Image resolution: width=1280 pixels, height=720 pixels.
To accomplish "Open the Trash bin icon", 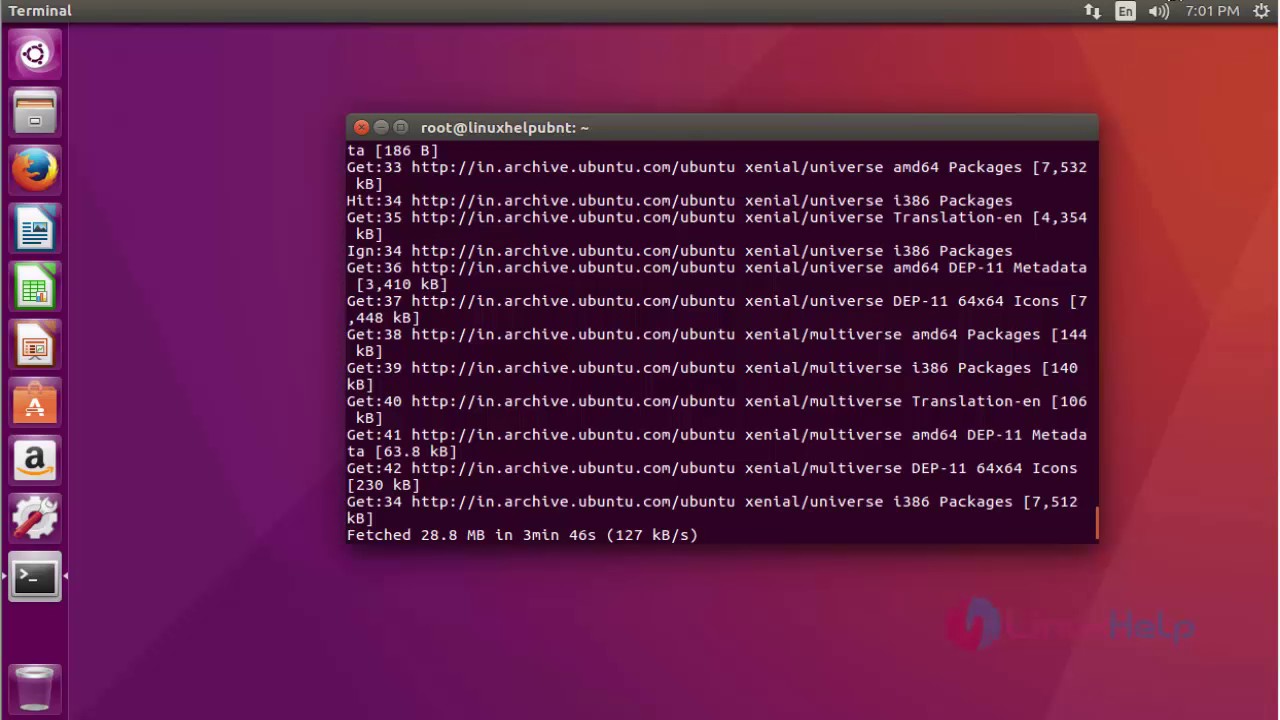I will click(35, 690).
